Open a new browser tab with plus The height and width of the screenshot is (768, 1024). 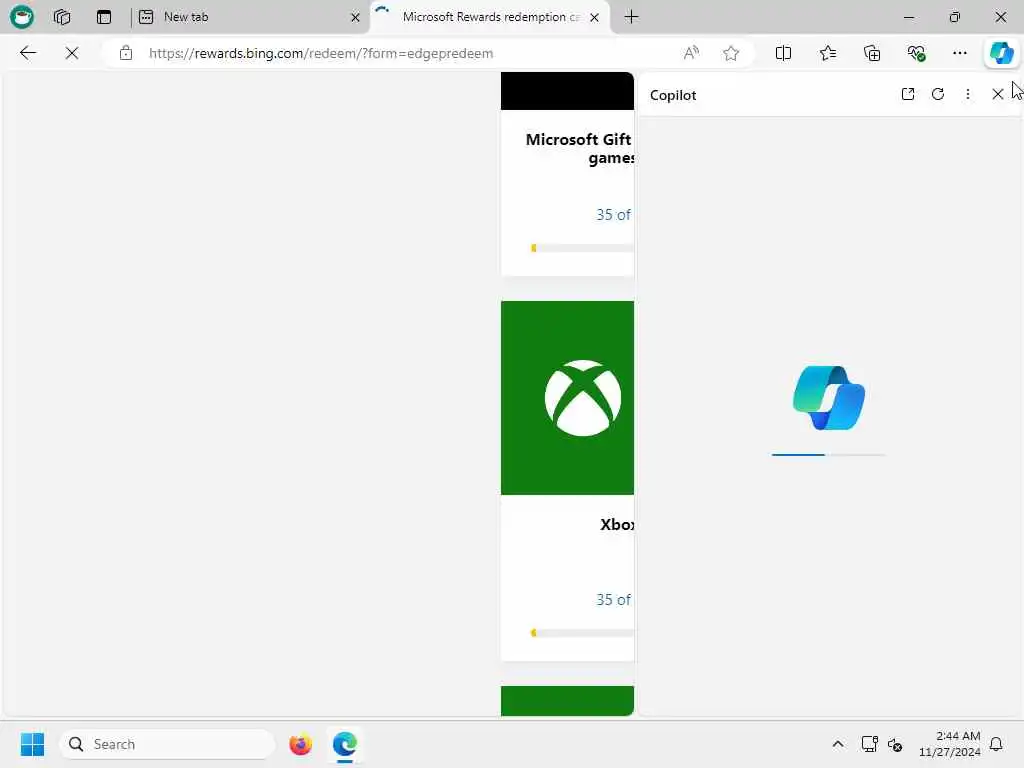coord(632,17)
